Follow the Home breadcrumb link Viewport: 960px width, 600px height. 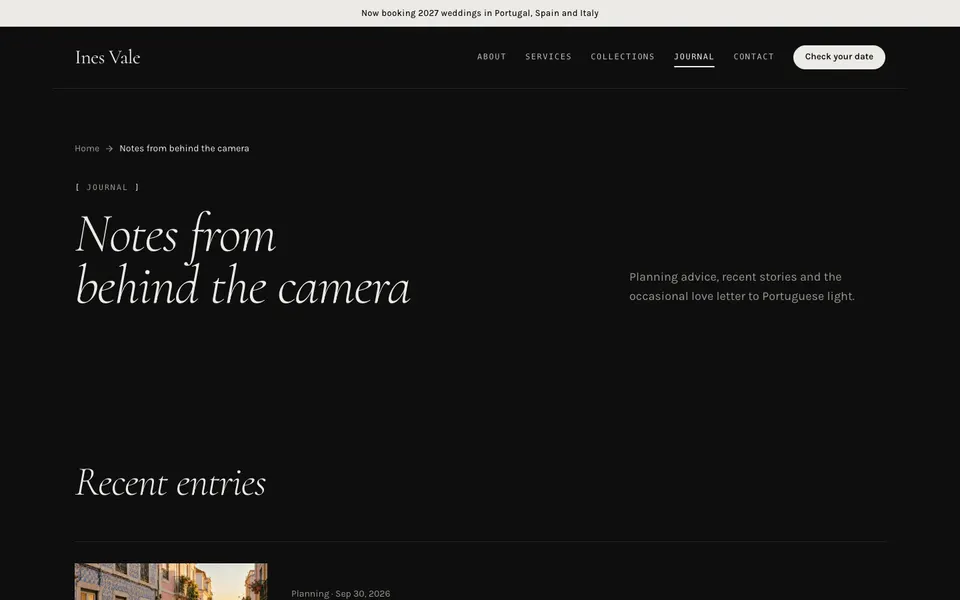point(87,148)
